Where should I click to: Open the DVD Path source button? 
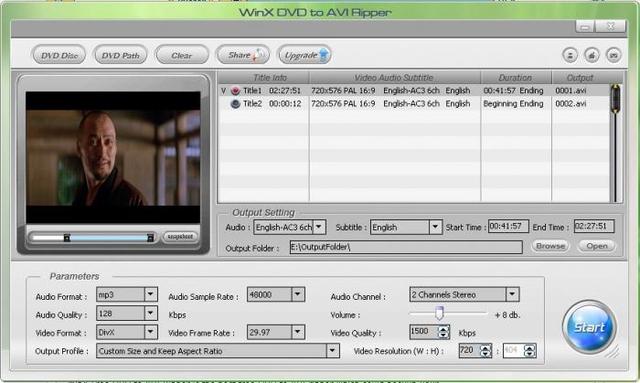[x=120, y=55]
